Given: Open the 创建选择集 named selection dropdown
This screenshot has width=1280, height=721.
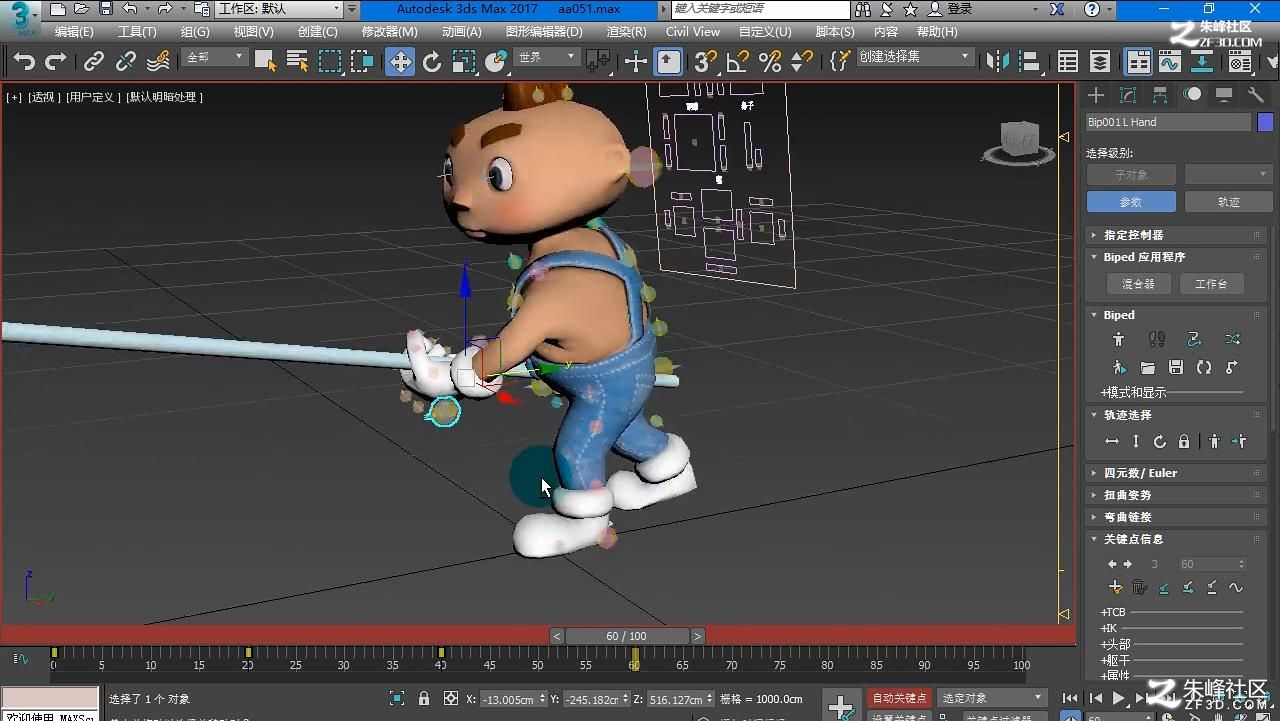Looking at the screenshot, I should (x=915, y=57).
